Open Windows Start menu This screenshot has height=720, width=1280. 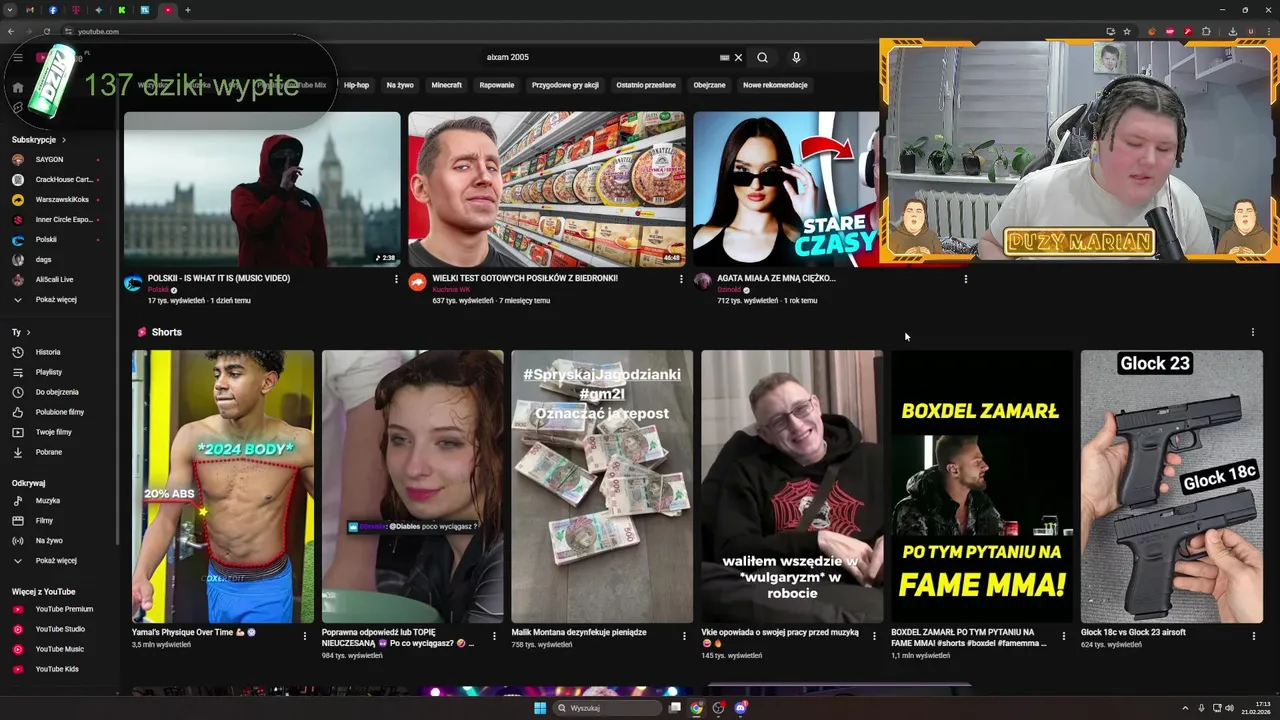(540, 708)
